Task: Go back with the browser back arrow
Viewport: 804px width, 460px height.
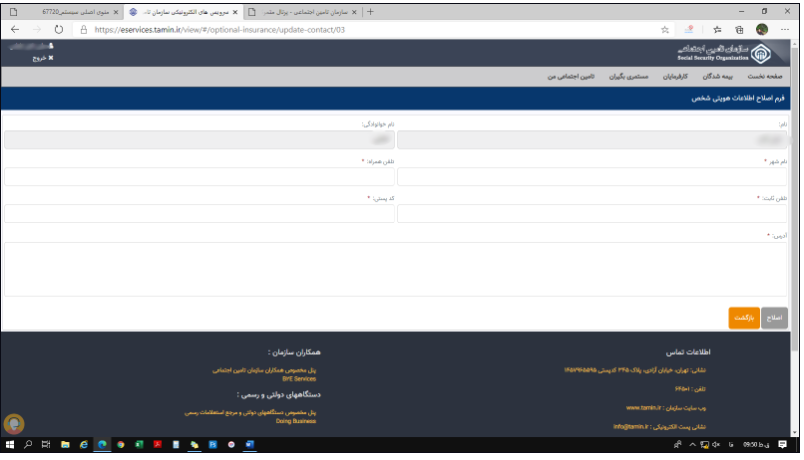Action: point(15,29)
